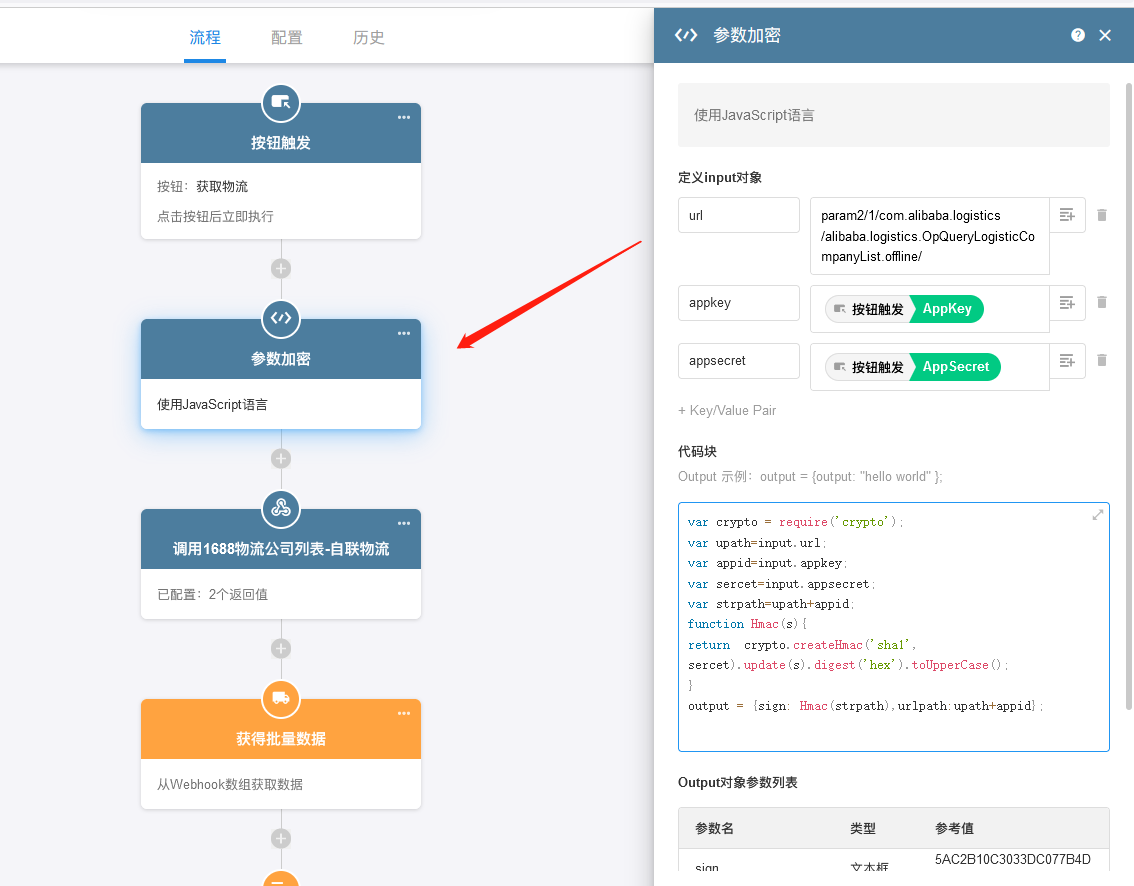Switch to the 流程 tab
The height and width of the screenshot is (886, 1134).
click(205, 38)
